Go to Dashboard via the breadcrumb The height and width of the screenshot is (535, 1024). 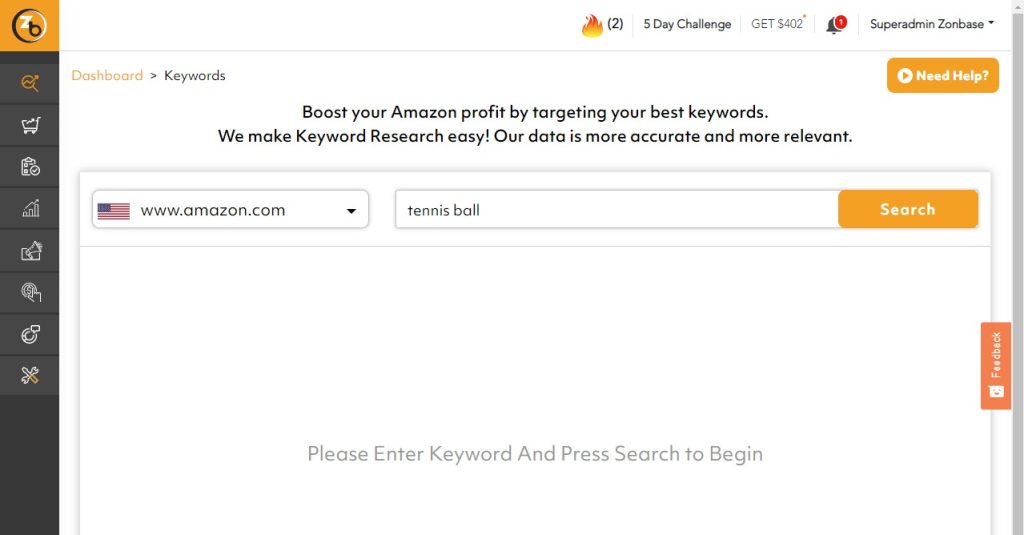click(x=107, y=75)
